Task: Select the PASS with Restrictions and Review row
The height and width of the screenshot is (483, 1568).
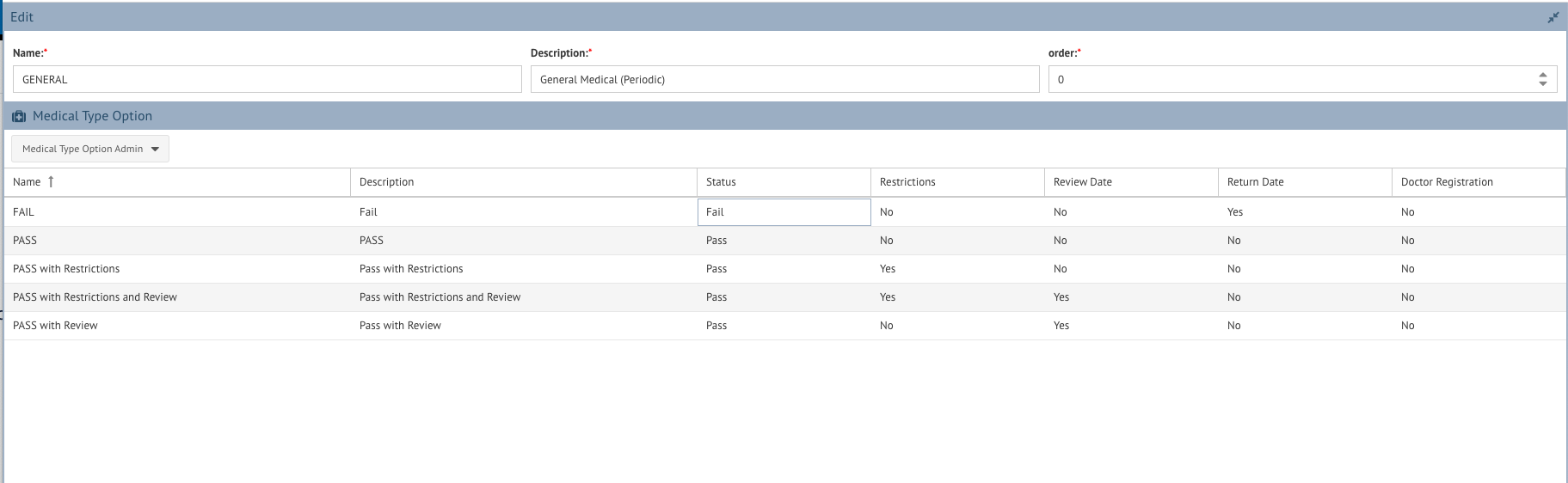Action: [x=784, y=297]
